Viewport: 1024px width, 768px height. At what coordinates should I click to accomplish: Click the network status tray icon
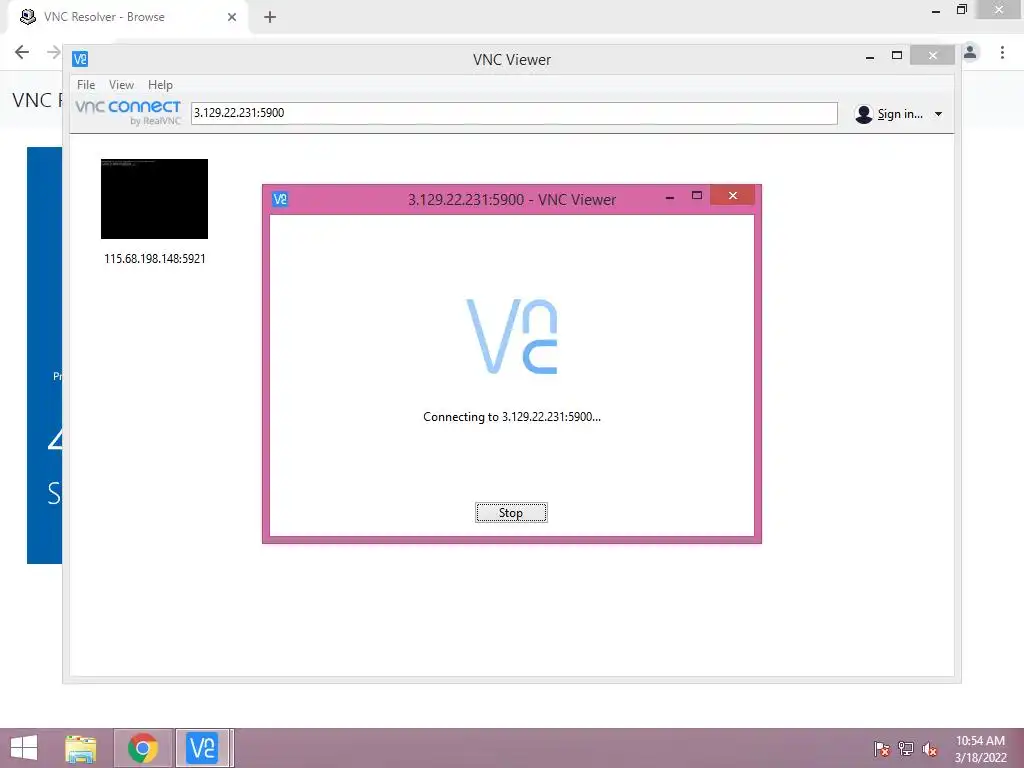coord(905,748)
